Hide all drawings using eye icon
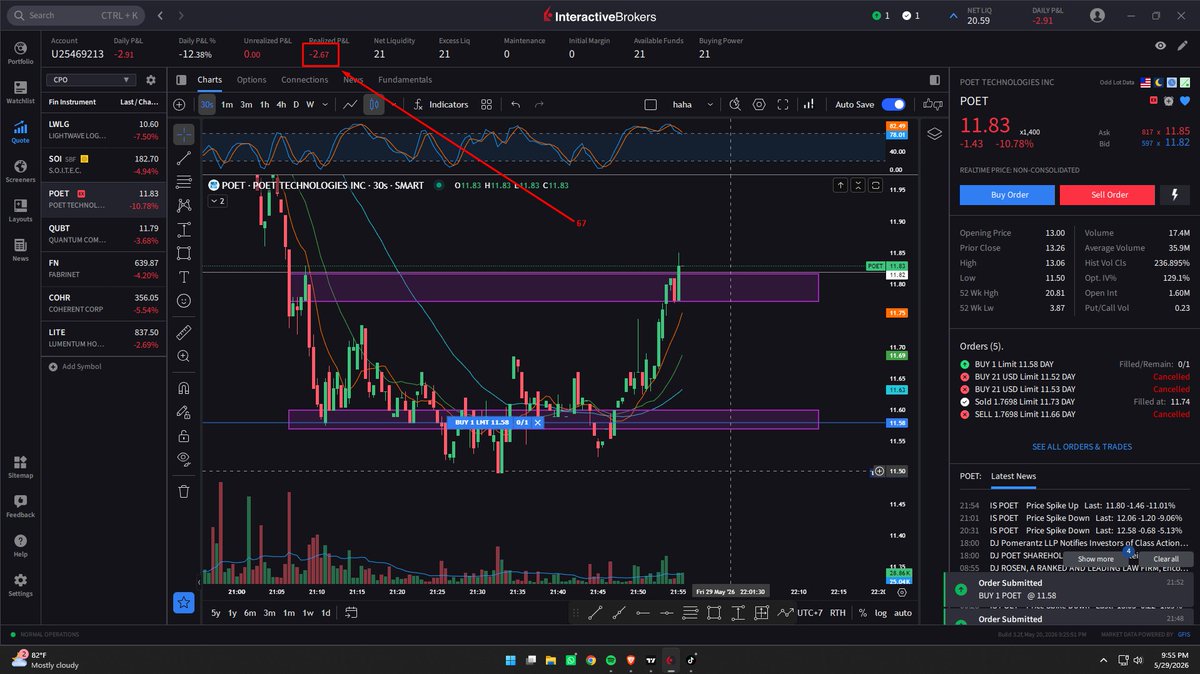 [x=184, y=458]
